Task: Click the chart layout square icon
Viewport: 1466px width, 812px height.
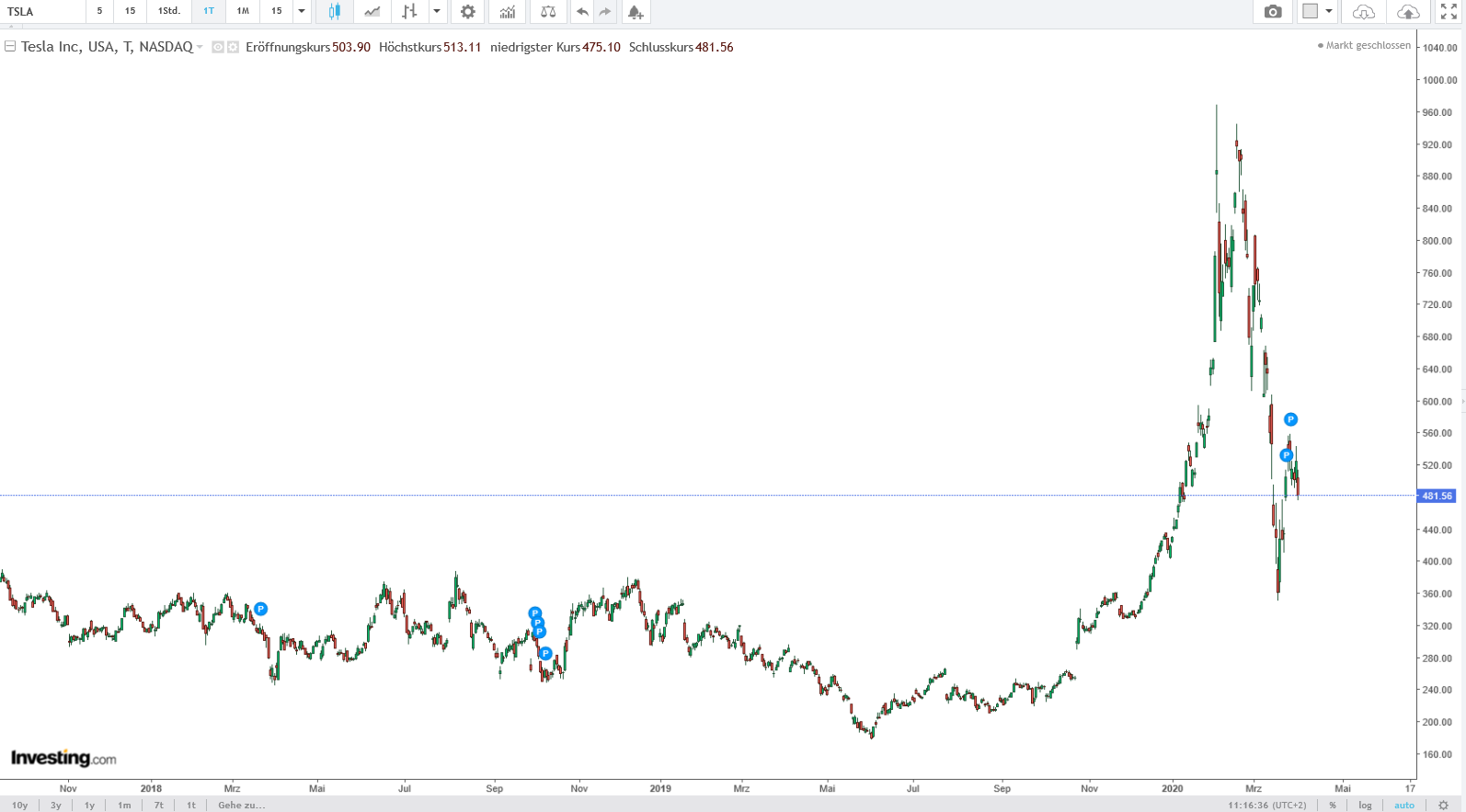Action: coord(1311,11)
